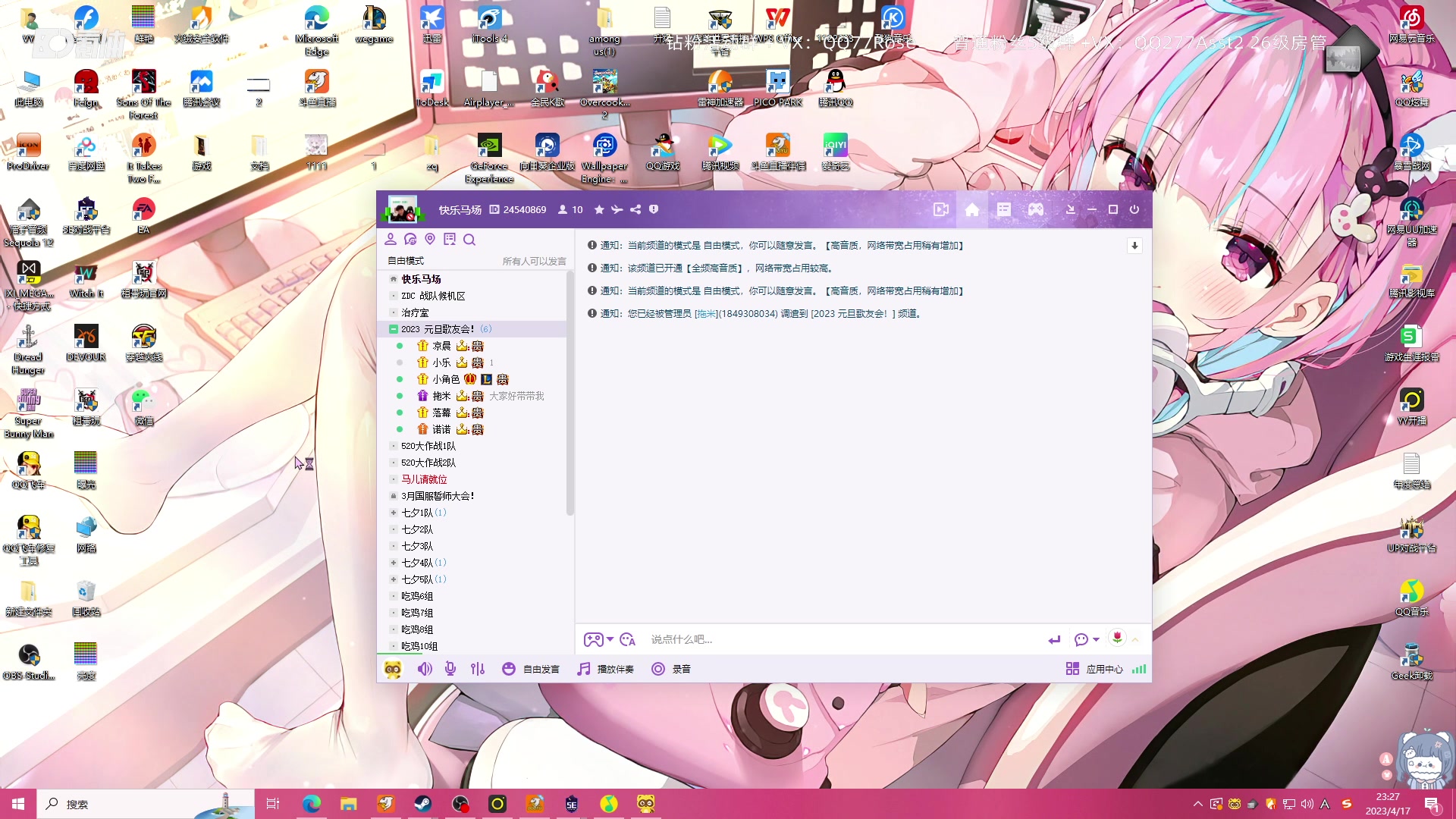Open OBS Studio desktop icon
This screenshot has height=819, width=1456.
29,661
